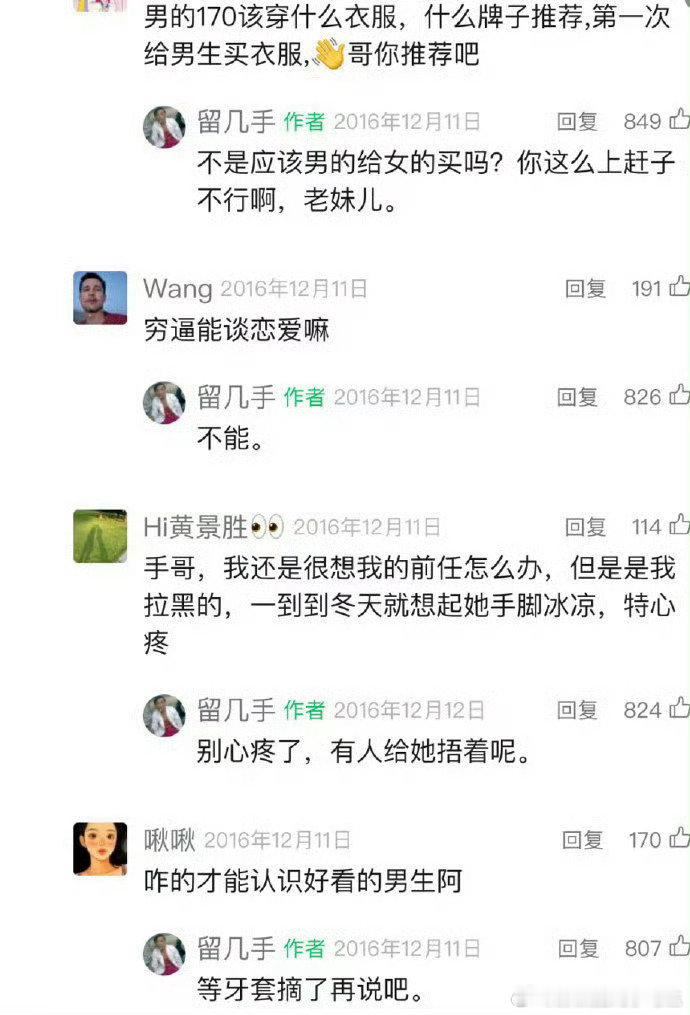Like the author reply "不能。"
The height and width of the screenshot is (1015, 690).
click(678, 396)
